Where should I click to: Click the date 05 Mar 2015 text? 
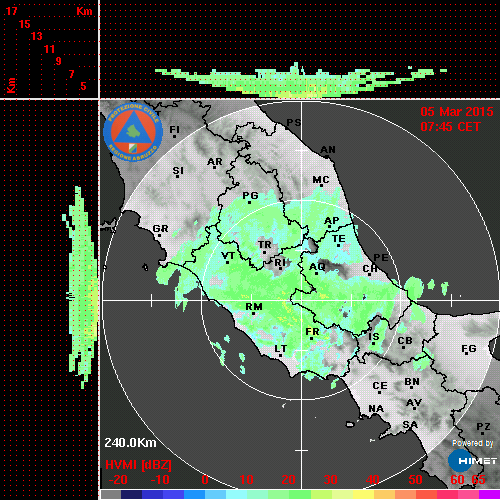point(457,112)
